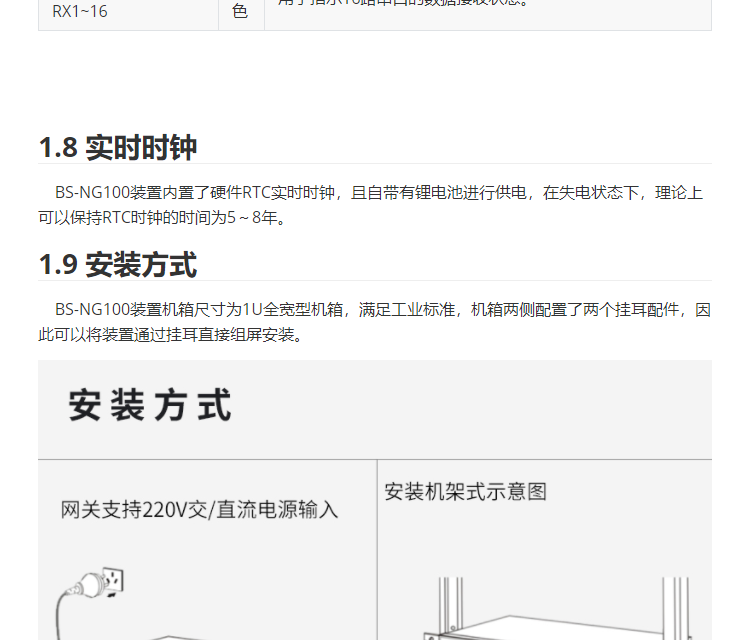Select the heading 1.8 实时时钟

(118, 147)
